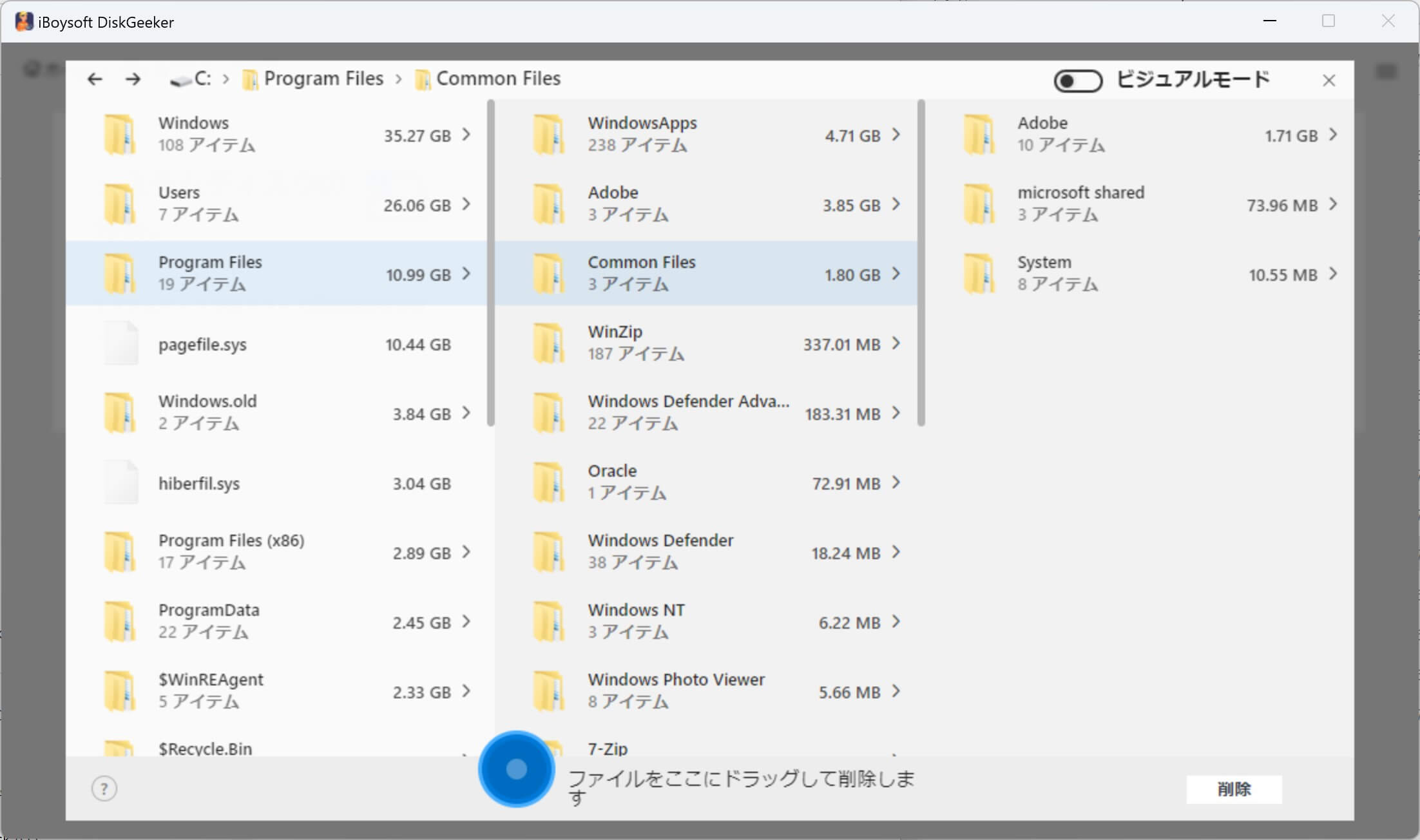
Task: Expand the microsoft shared chevron
Action: coord(1333,204)
